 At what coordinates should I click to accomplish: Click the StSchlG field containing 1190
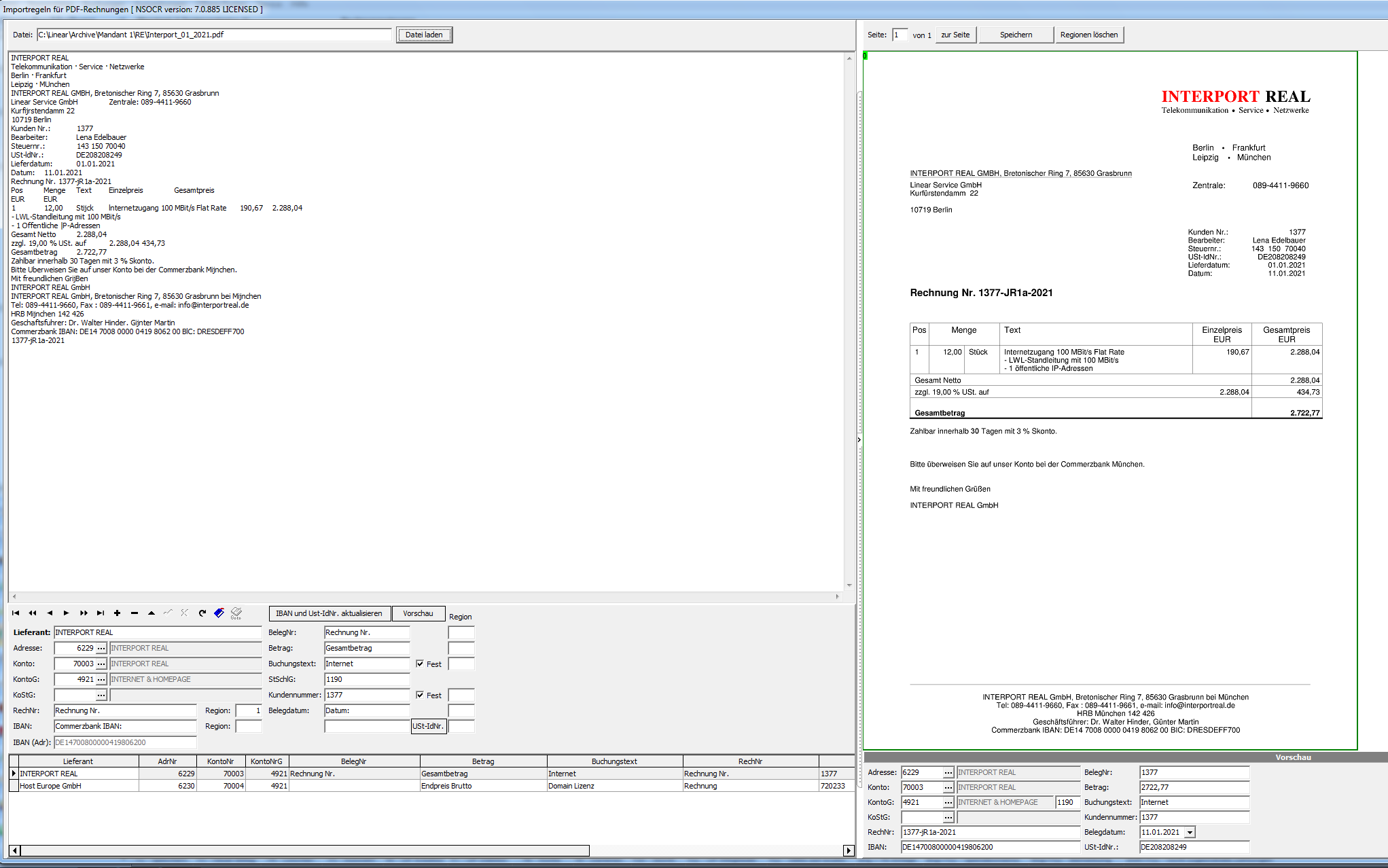coord(367,679)
